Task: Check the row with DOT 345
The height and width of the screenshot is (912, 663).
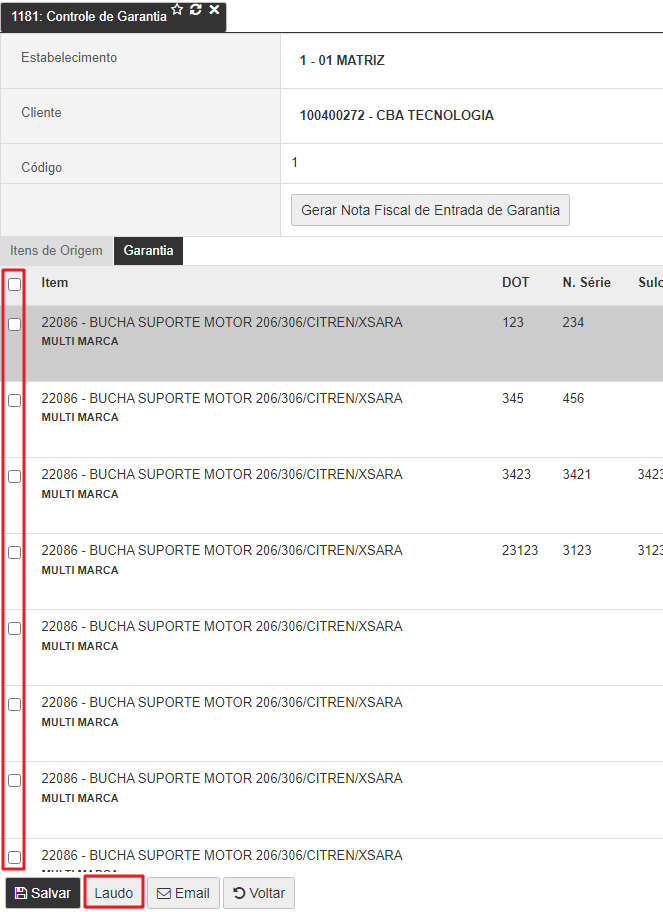Action: (15, 401)
